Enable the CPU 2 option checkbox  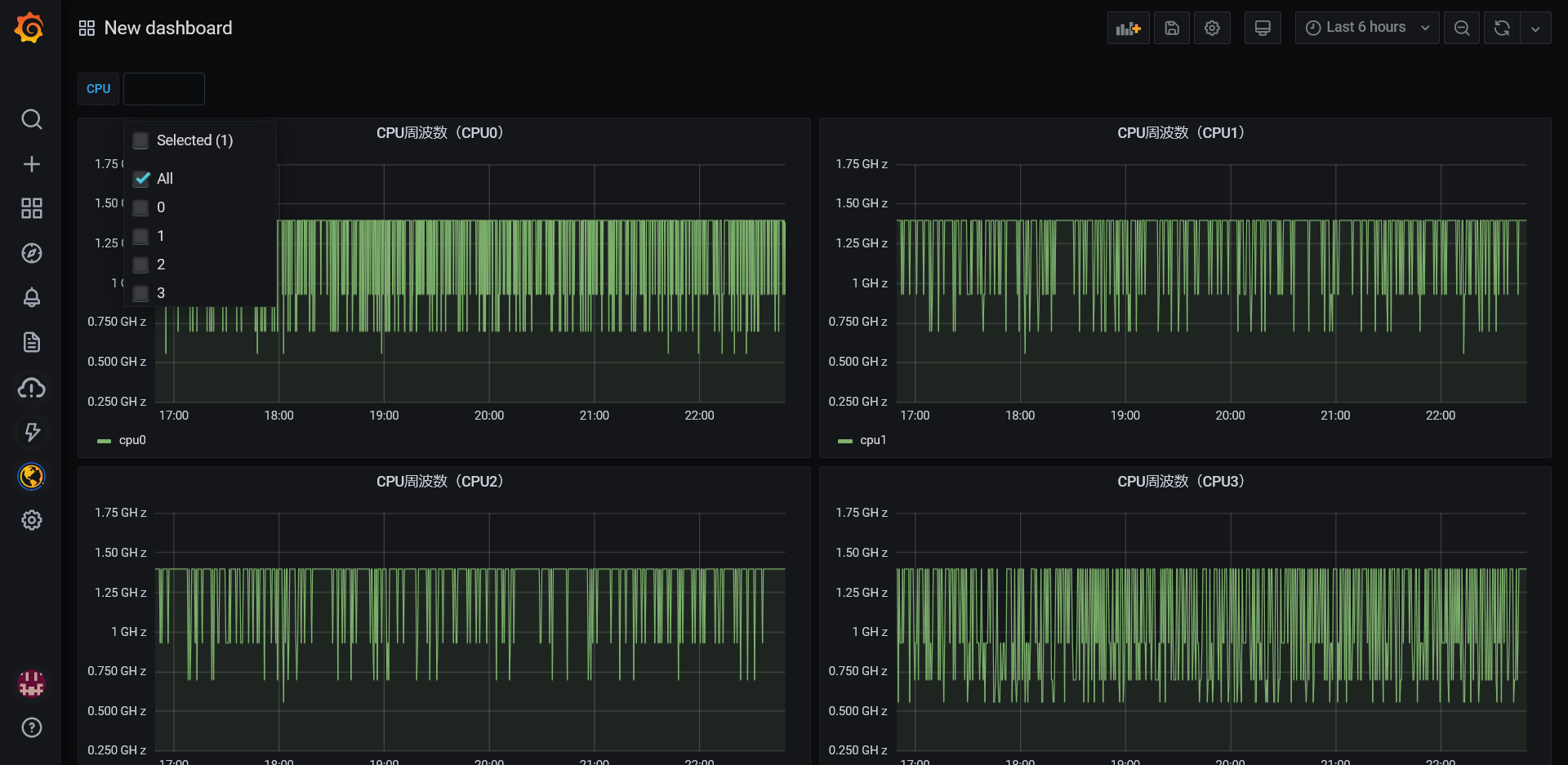141,265
